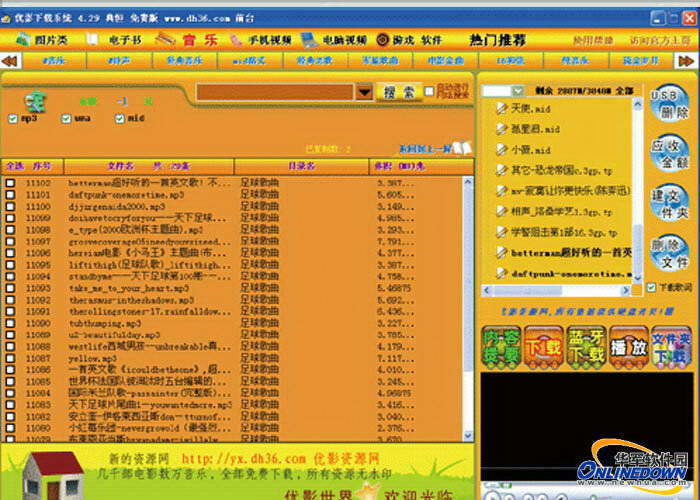Viewport: 700px width, 500px height.
Task: Click the 内容提要 content summary button
Action: 502,347
